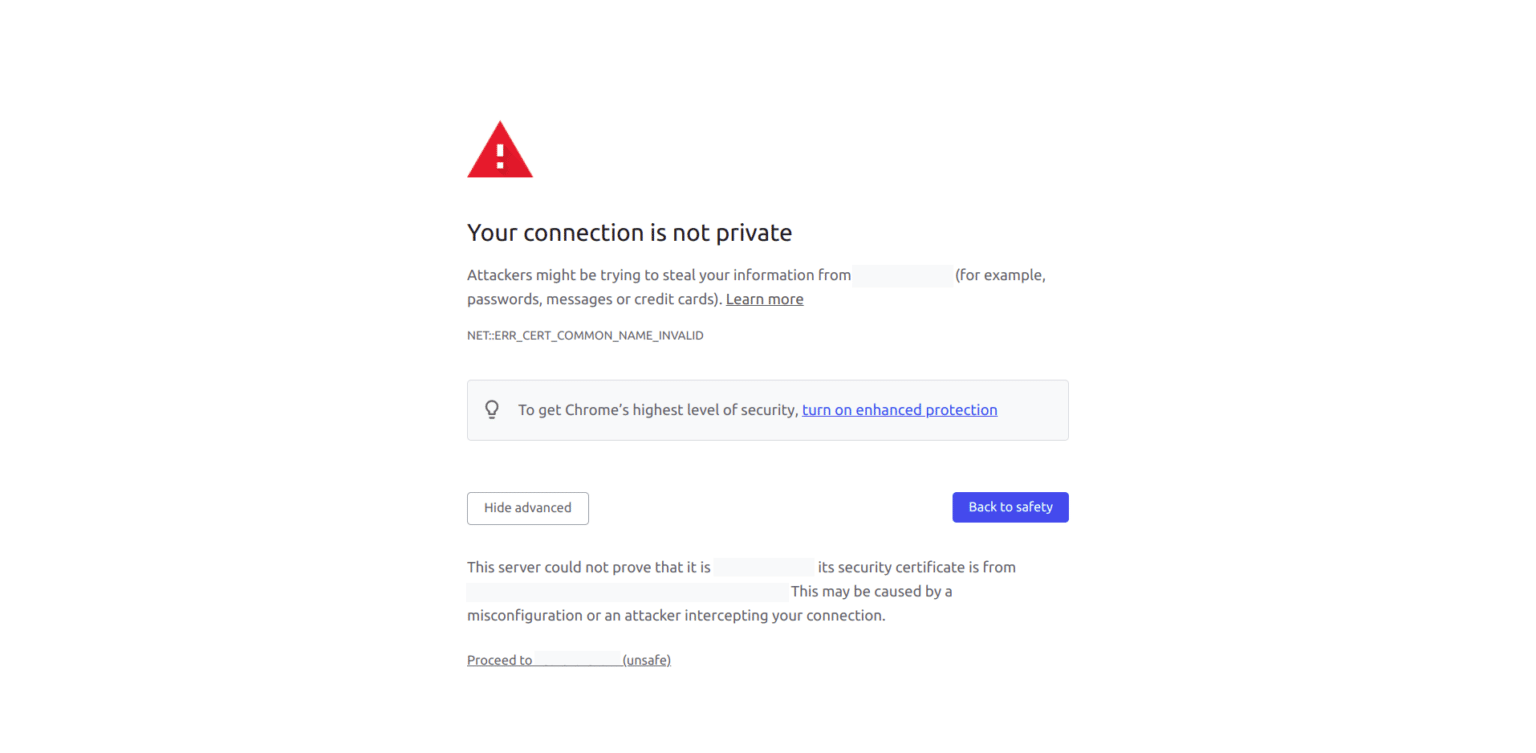Open the Learn more link
1536x753 pixels.
(764, 298)
